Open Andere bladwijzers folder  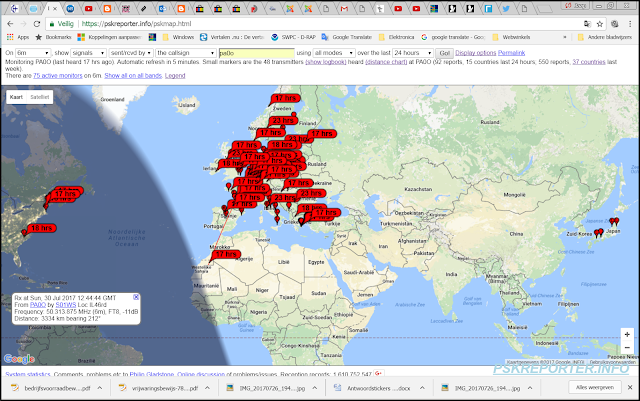coord(605,37)
